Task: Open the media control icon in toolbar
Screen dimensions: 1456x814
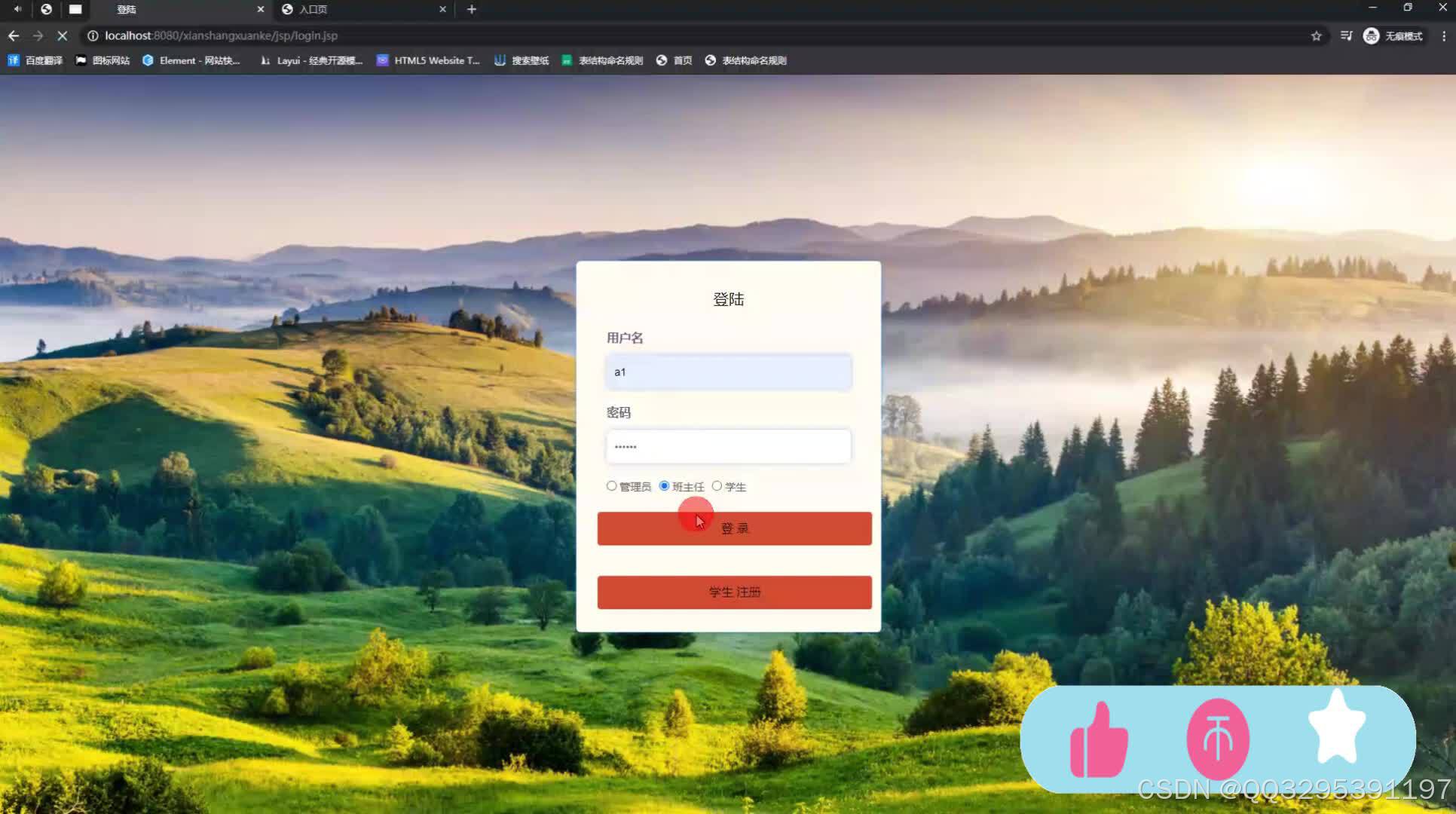Action: [1346, 35]
